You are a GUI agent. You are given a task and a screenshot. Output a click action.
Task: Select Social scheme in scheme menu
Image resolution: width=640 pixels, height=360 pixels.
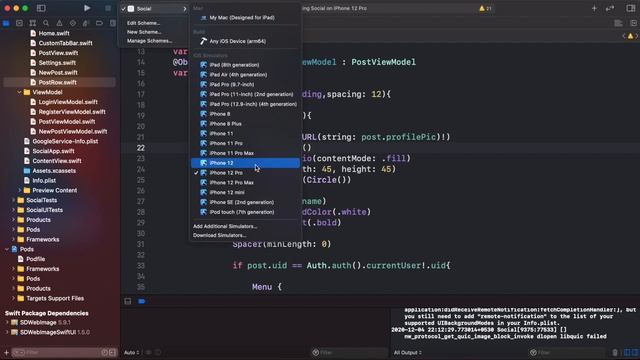[x=153, y=9]
